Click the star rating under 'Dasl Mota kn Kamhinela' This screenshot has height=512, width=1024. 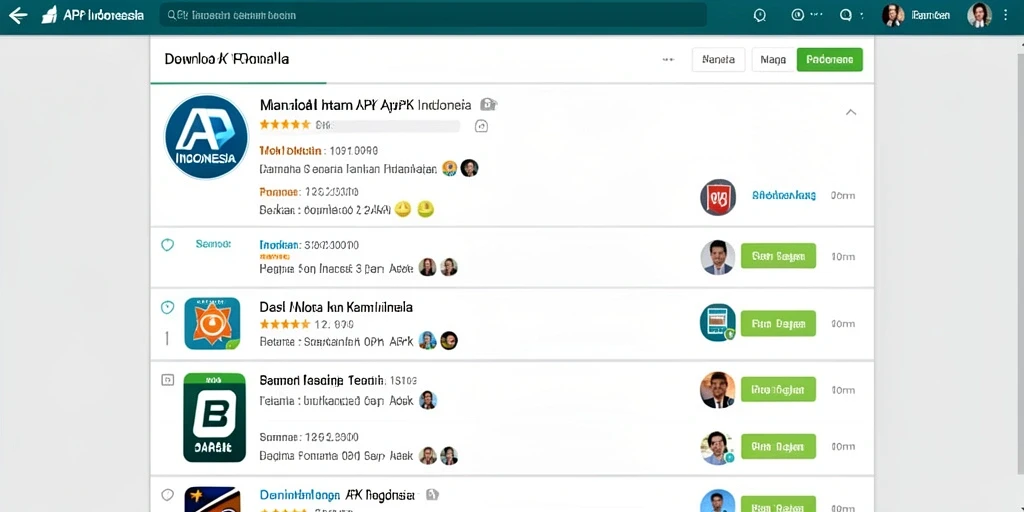285,324
